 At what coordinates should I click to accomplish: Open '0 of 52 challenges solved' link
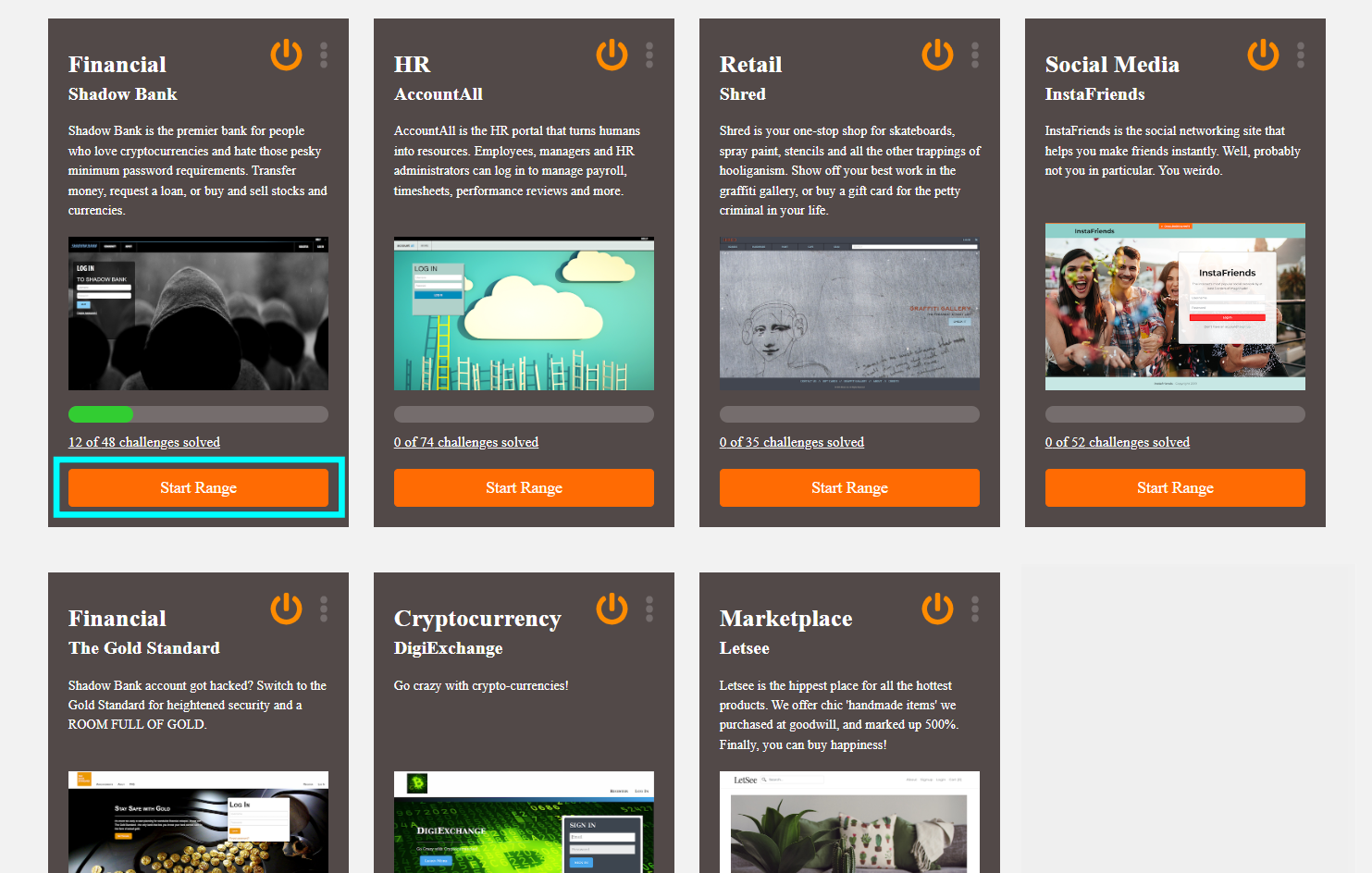pos(1118,442)
